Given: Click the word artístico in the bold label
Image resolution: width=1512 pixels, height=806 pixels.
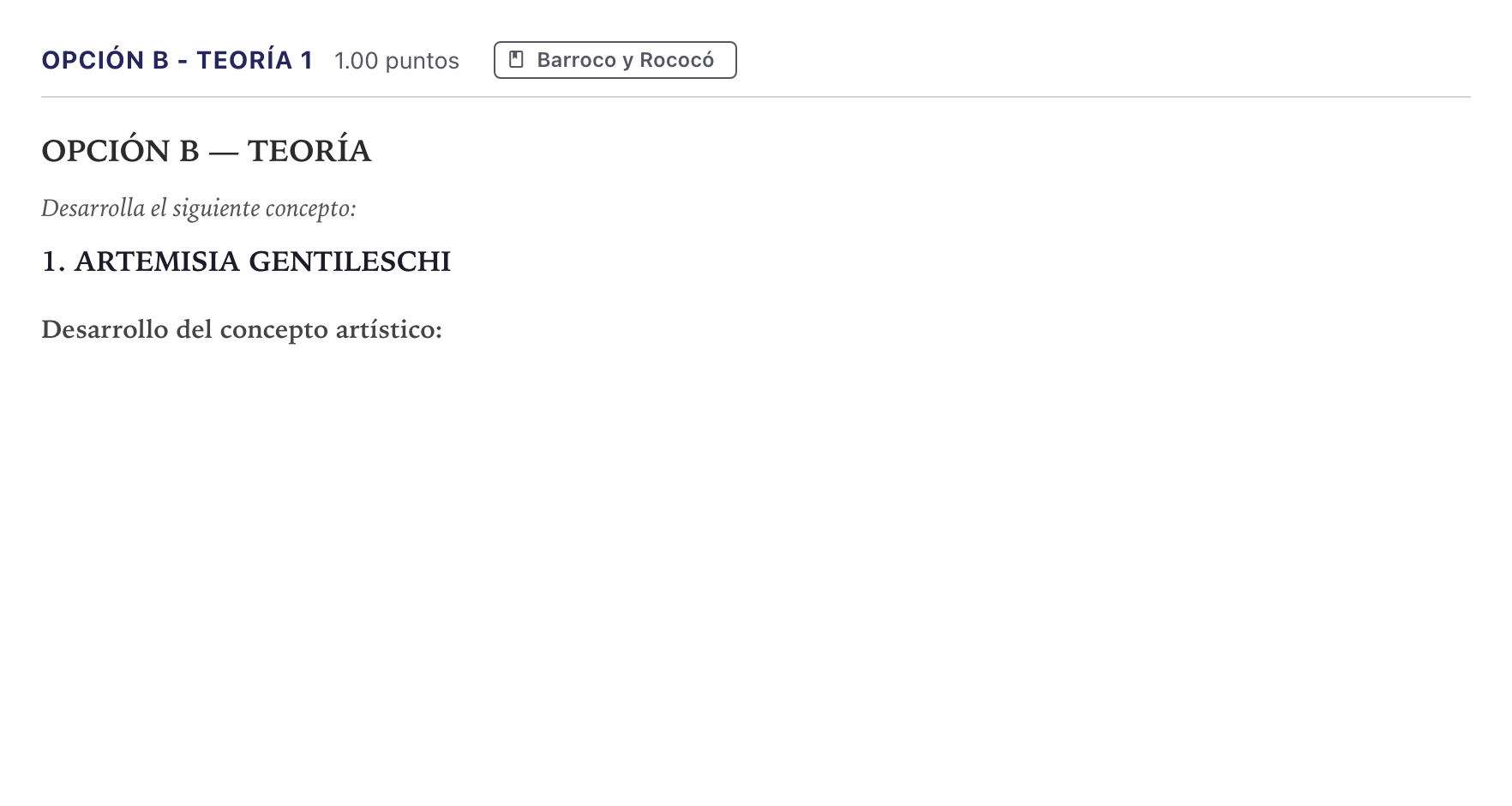Looking at the screenshot, I should pos(388,329).
